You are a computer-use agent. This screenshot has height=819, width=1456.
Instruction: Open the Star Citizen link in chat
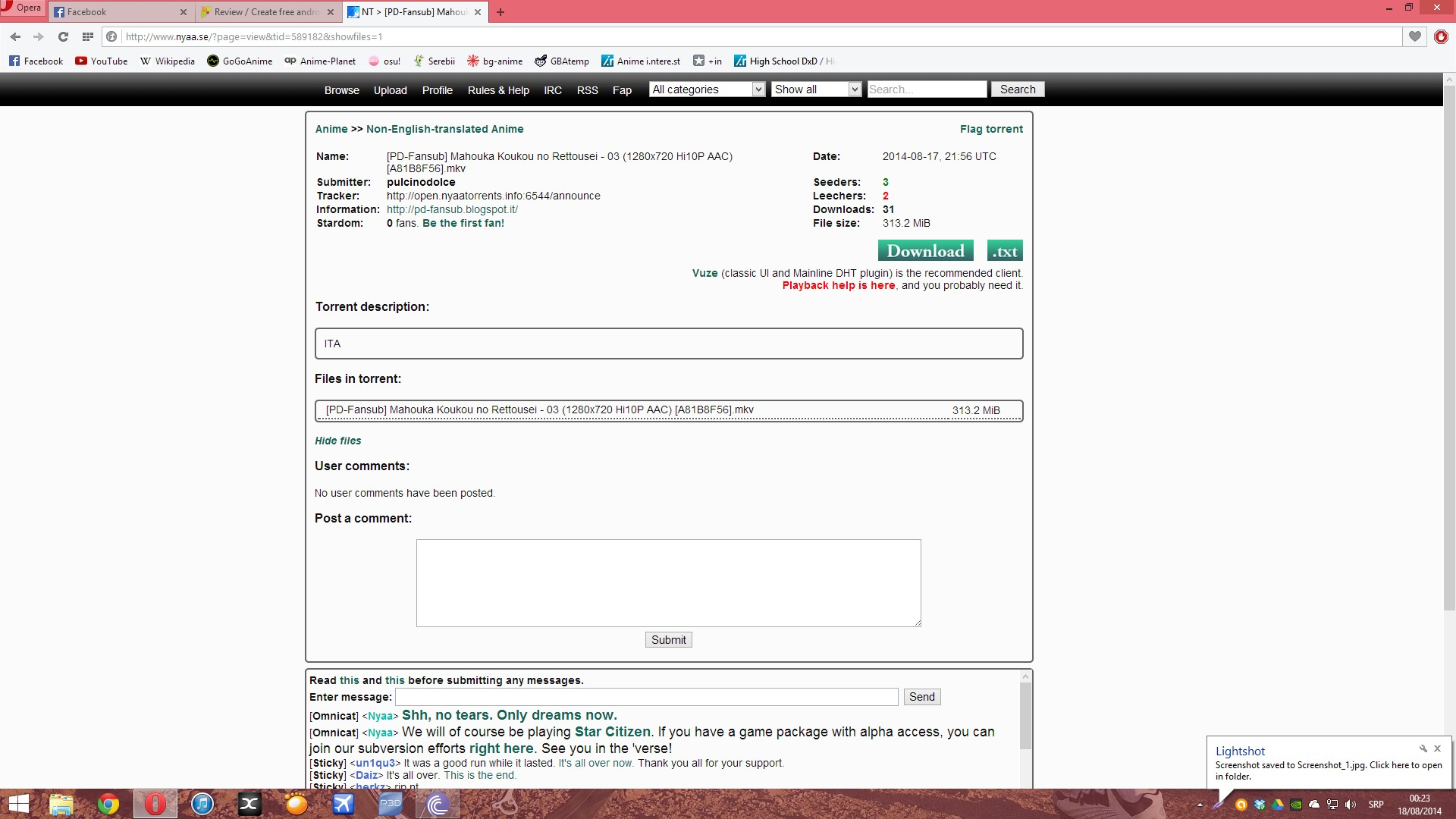point(612,732)
